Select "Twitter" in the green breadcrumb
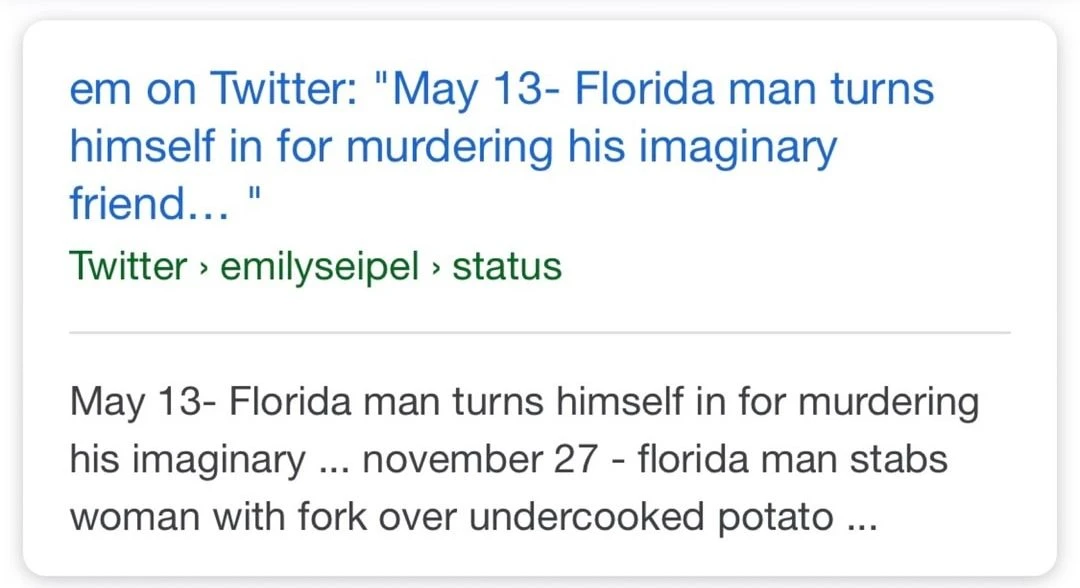The image size is (1080, 588). pyautogui.click(x=128, y=267)
